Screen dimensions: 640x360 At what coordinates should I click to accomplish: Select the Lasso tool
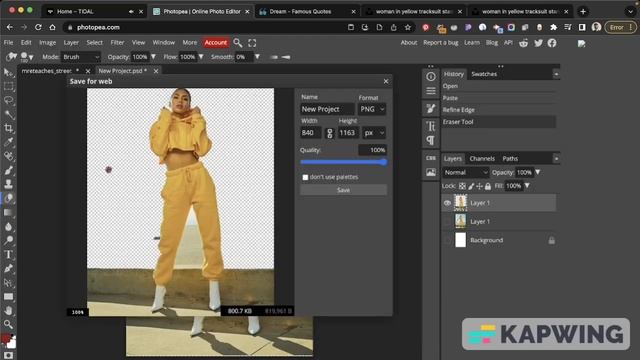8,100
